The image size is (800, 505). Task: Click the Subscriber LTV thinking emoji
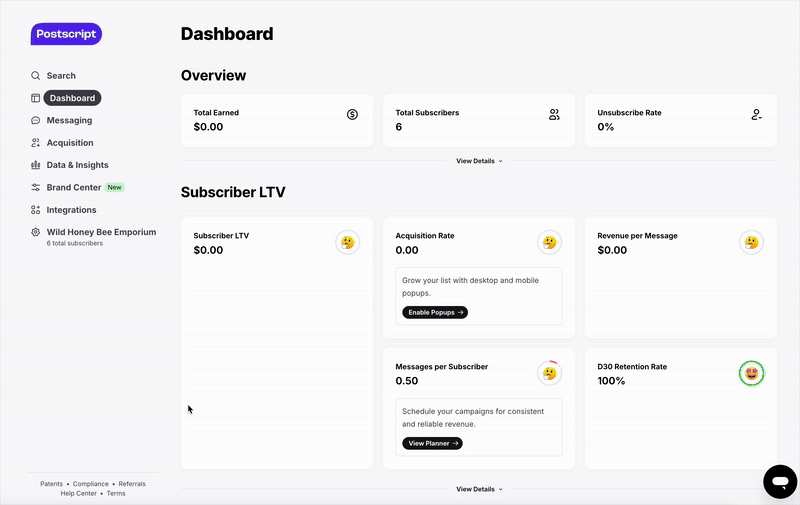347,242
